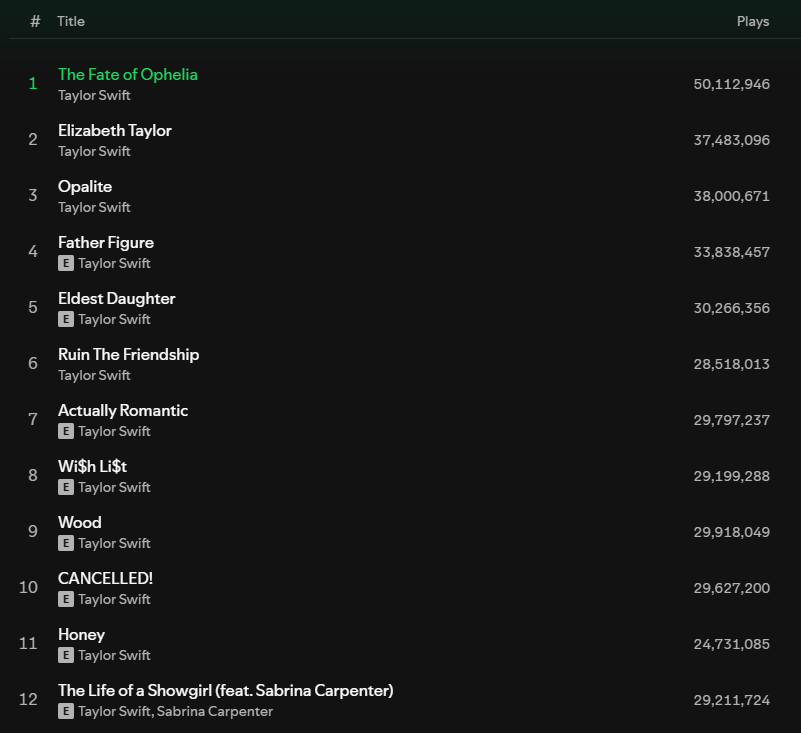This screenshot has width=801, height=733.
Task: Click track number 3 of Opalite
Action: (x=33, y=195)
